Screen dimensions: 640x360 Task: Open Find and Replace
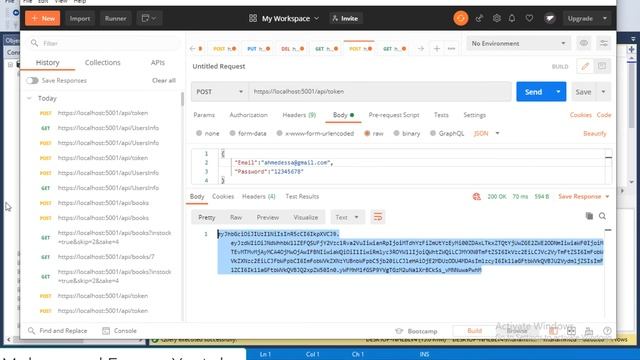58,331
